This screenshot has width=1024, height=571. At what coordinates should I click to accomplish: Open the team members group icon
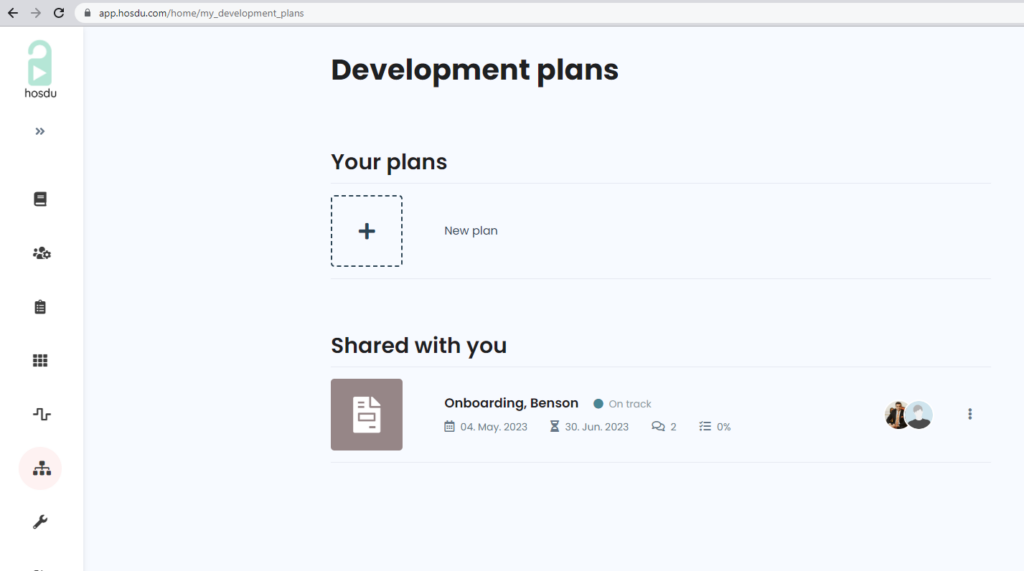pyautogui.click(x=41, y=253)
